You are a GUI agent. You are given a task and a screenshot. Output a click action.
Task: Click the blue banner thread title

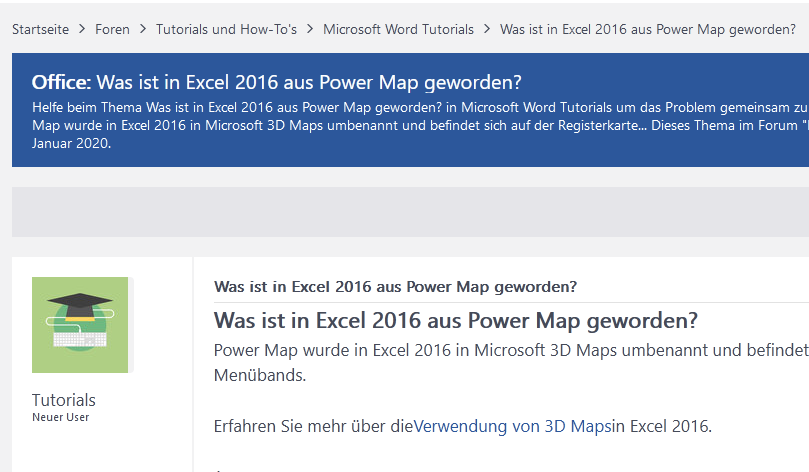277,83
